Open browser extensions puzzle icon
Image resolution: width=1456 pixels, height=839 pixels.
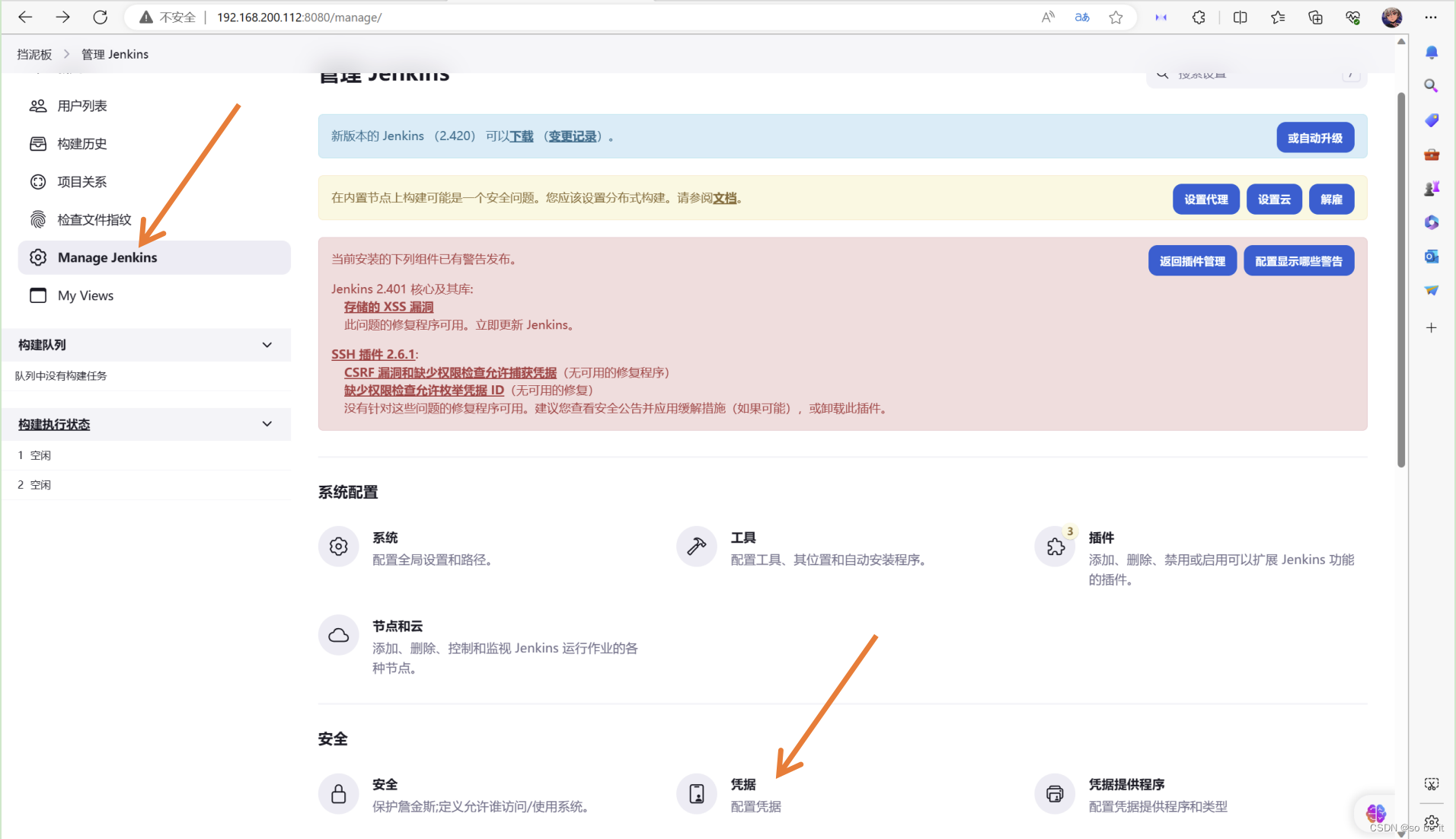[x=1199, y=17]
